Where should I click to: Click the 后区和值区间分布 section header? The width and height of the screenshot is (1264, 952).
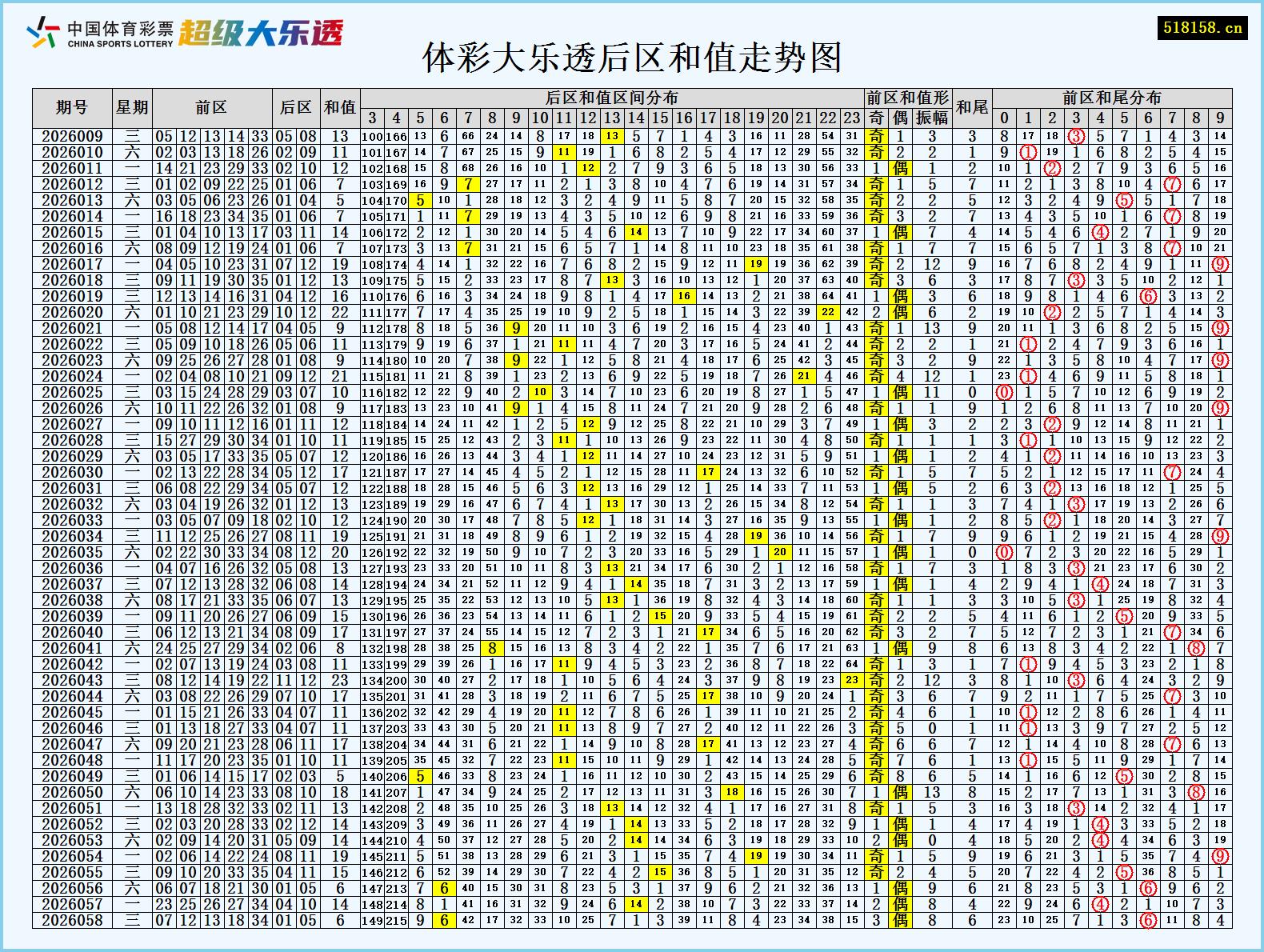click(612, 98)
